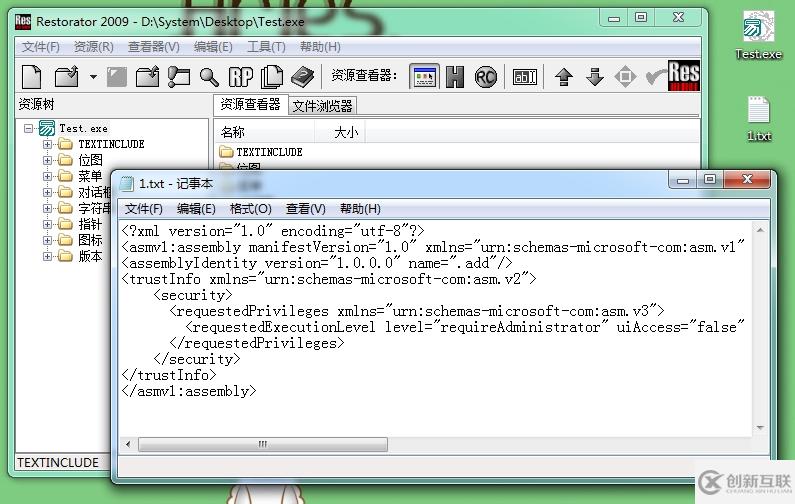Screen dimensions: 795x504
Task: Switch to the 文件浏览器 tab
Action: [322, 106]
